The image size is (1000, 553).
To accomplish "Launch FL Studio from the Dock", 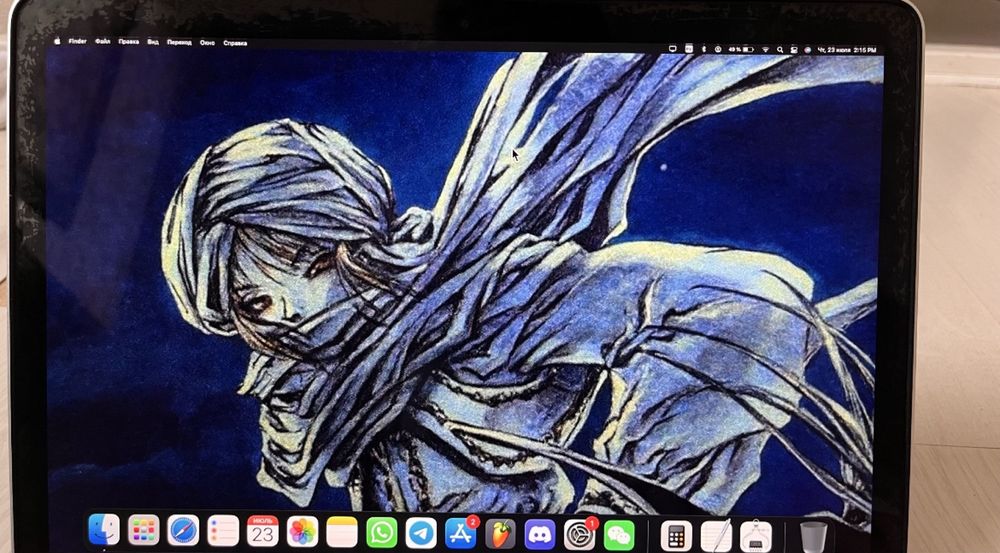I will (x=501, y=533).
